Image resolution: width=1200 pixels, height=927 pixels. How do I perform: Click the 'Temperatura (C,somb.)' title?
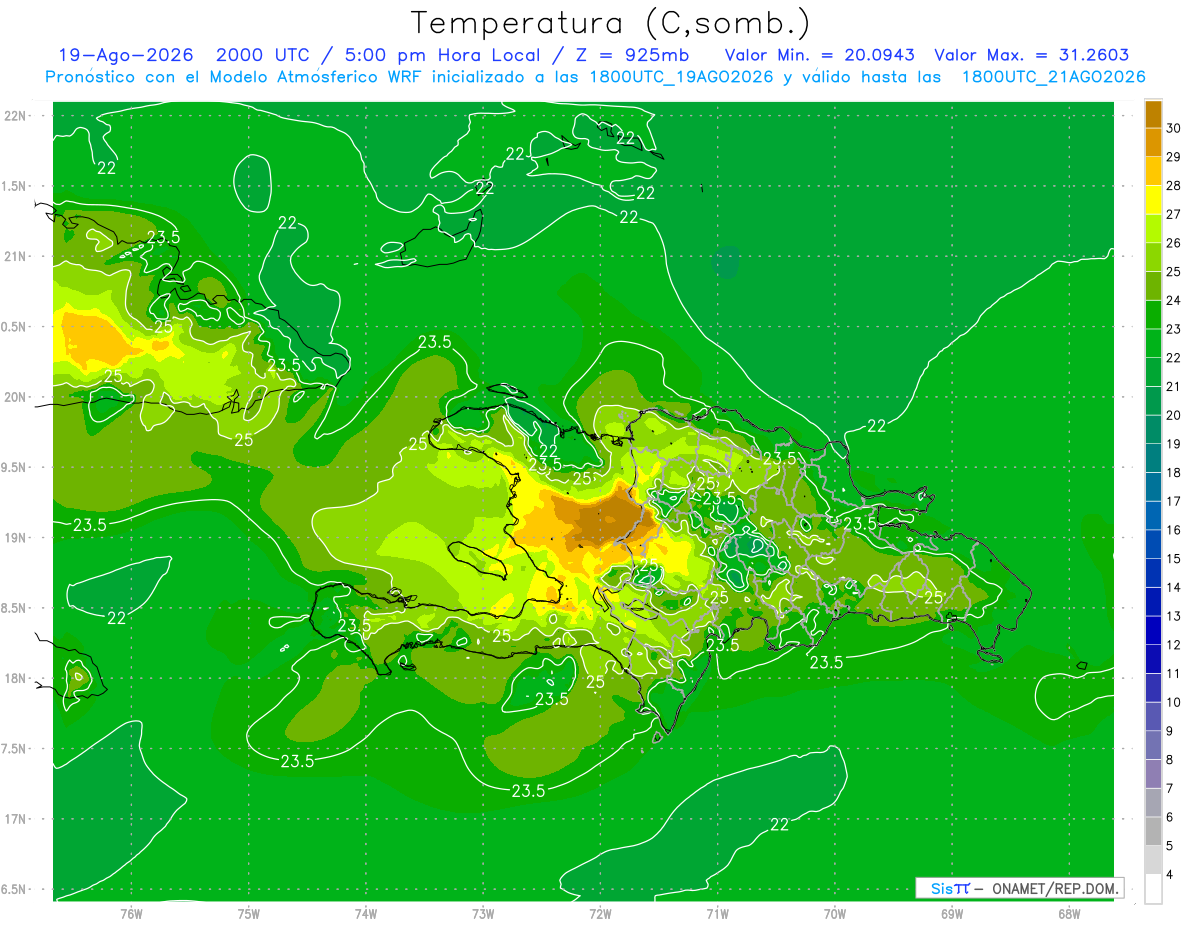coord(611,23)
